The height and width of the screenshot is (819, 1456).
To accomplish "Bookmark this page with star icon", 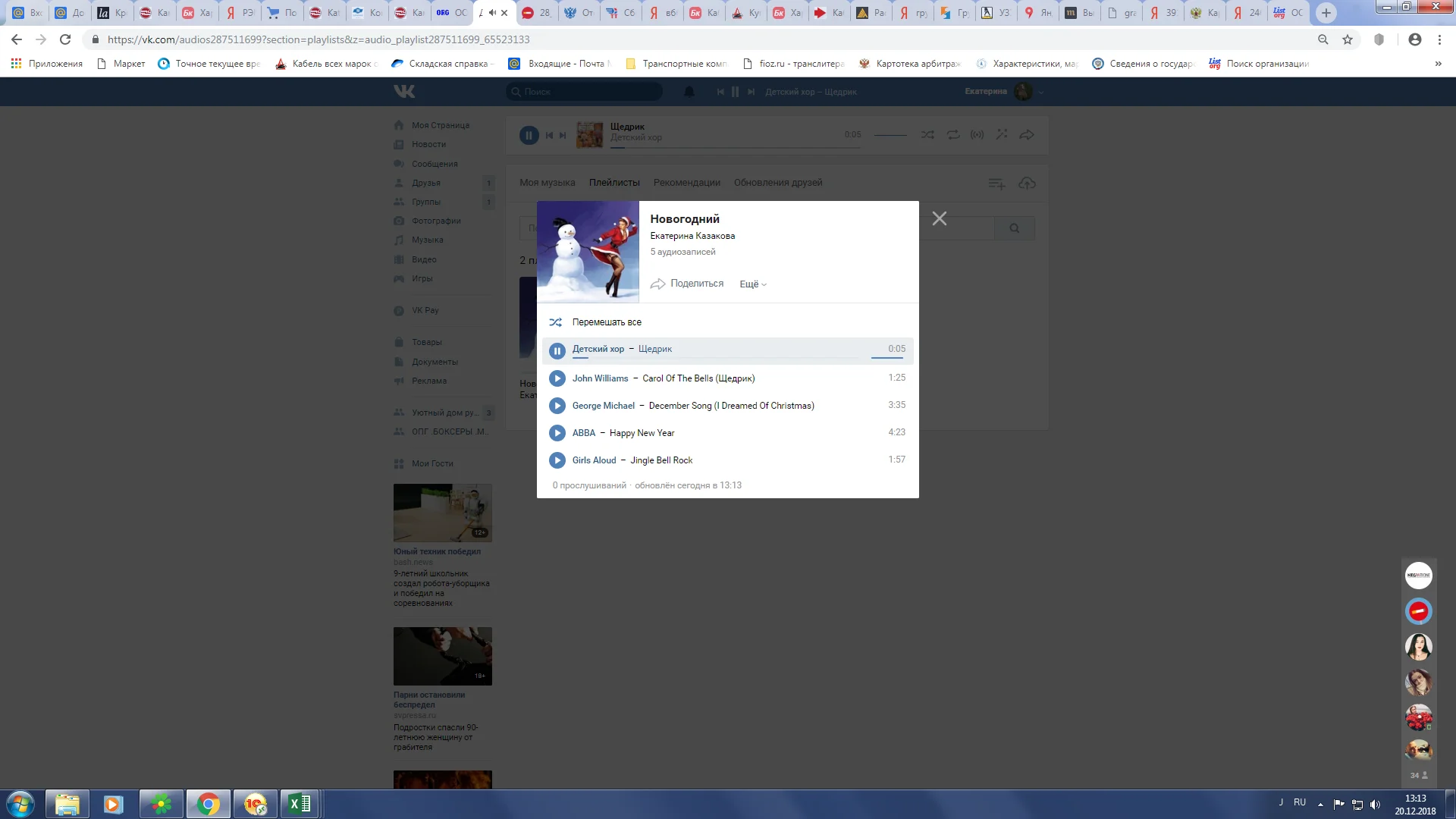I will pos(1348,39).
